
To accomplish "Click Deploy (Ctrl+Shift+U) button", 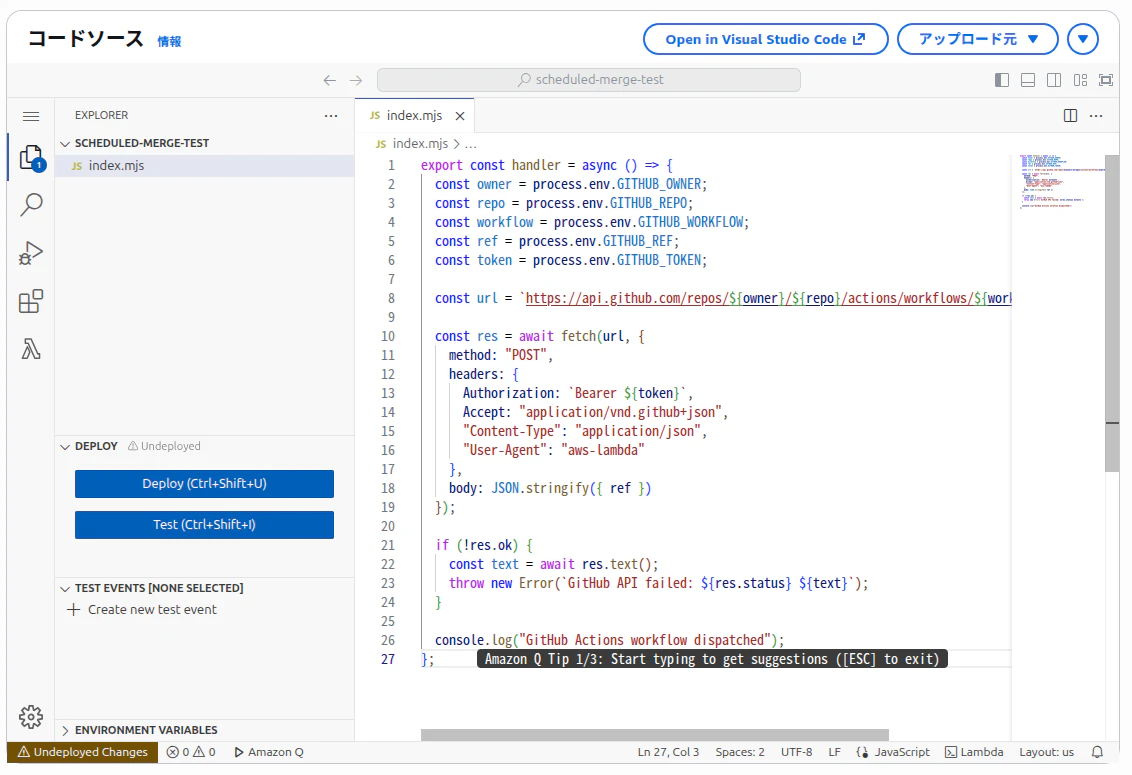I will click(204, 484).
